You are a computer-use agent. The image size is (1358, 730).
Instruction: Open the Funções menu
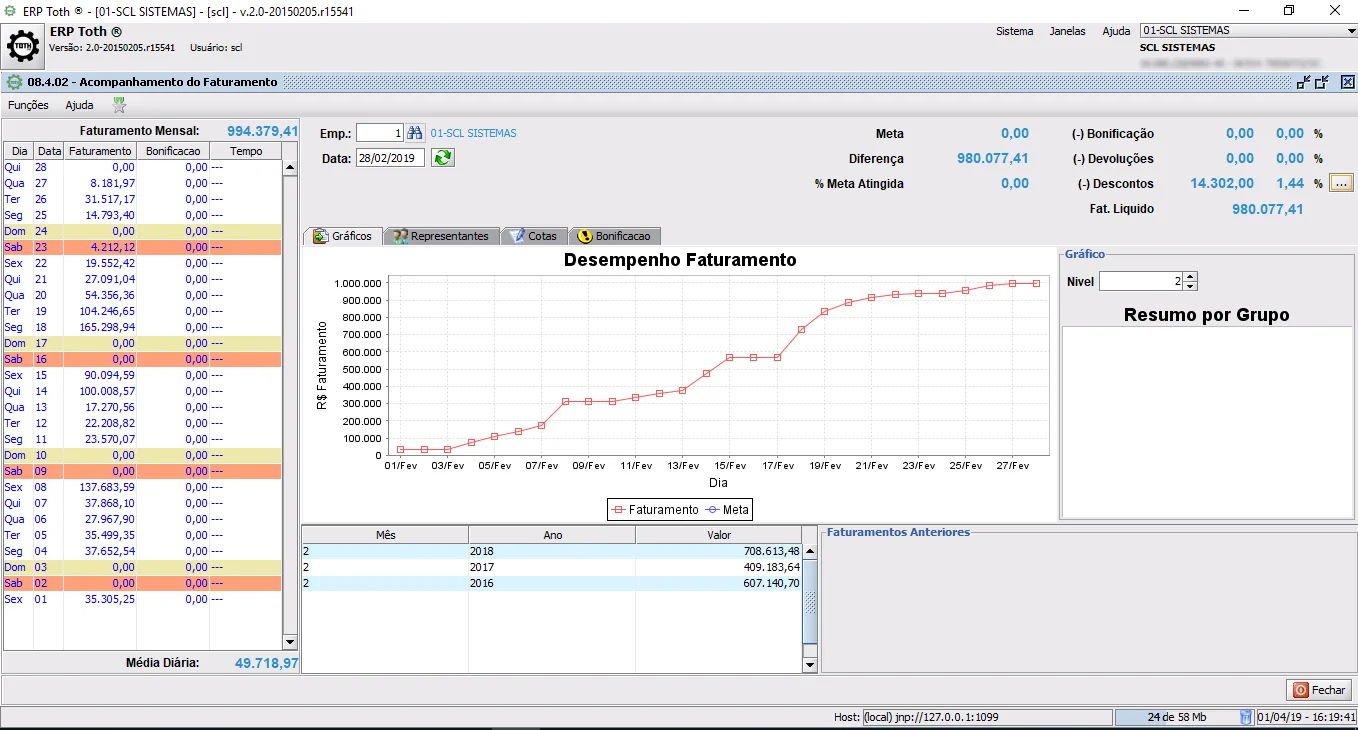[28, 105]
